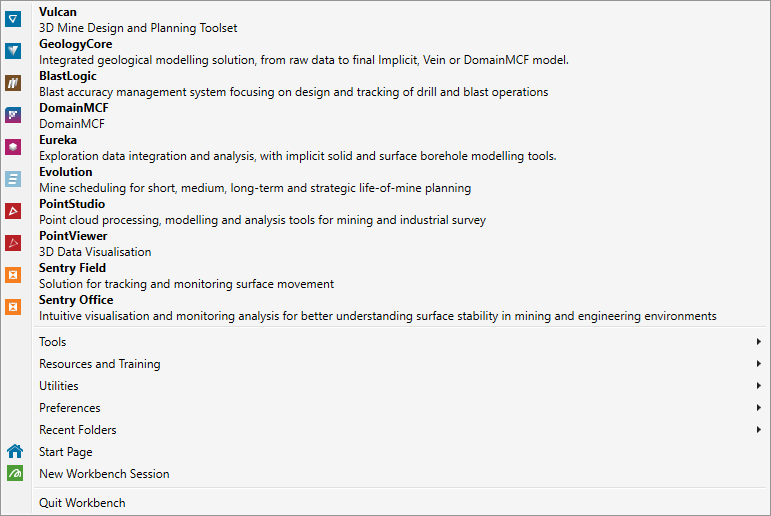Click the GeologyCore application icon
This screenshot has height=516, width=771.
13,51
